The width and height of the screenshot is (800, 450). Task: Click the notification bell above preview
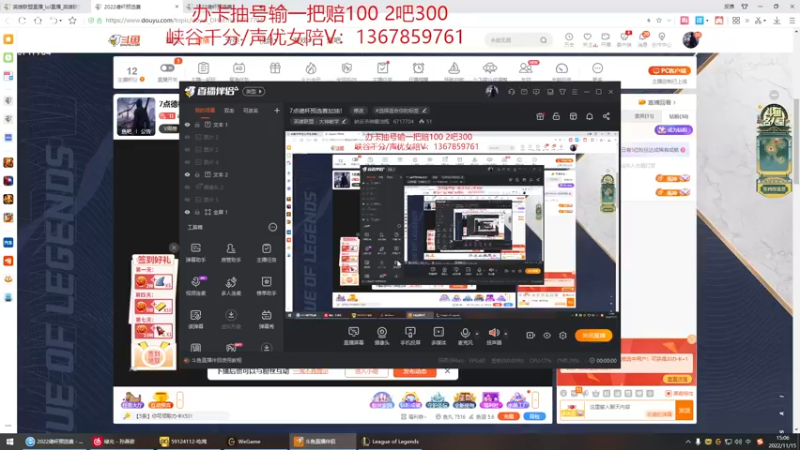pyautogui.click(x=589, y=116)
